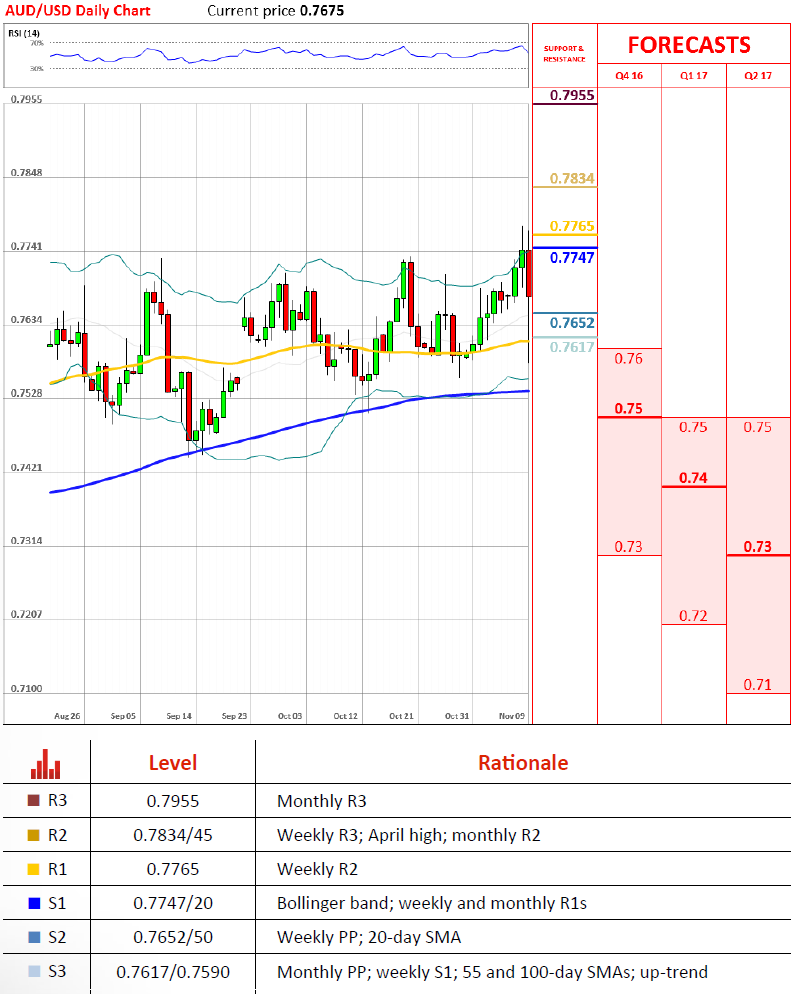
Task: Click the Weekly PP; 20-day SMA rationale
Action: click(x=369, y=937)
